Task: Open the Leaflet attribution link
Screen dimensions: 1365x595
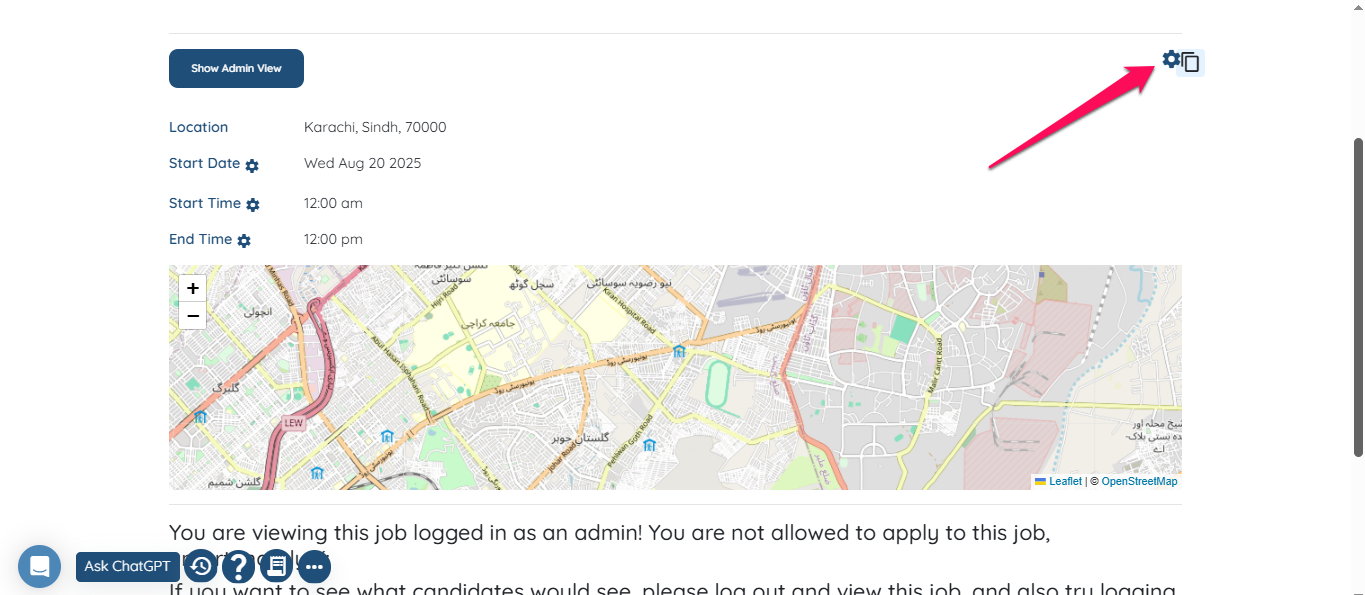Action: click(1065, 482)
